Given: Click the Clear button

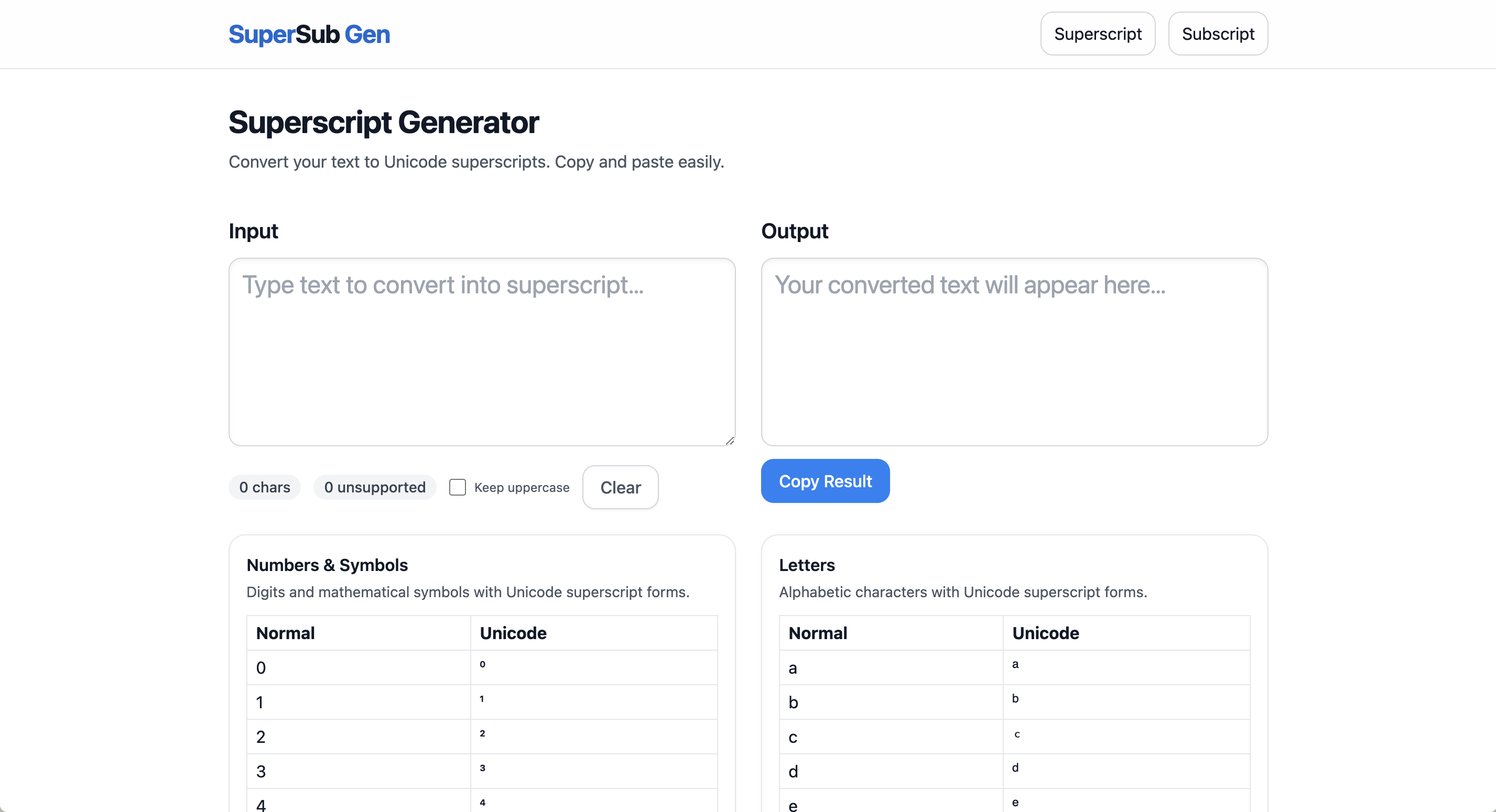Looking at the screenshot, I should coord(620,487).
